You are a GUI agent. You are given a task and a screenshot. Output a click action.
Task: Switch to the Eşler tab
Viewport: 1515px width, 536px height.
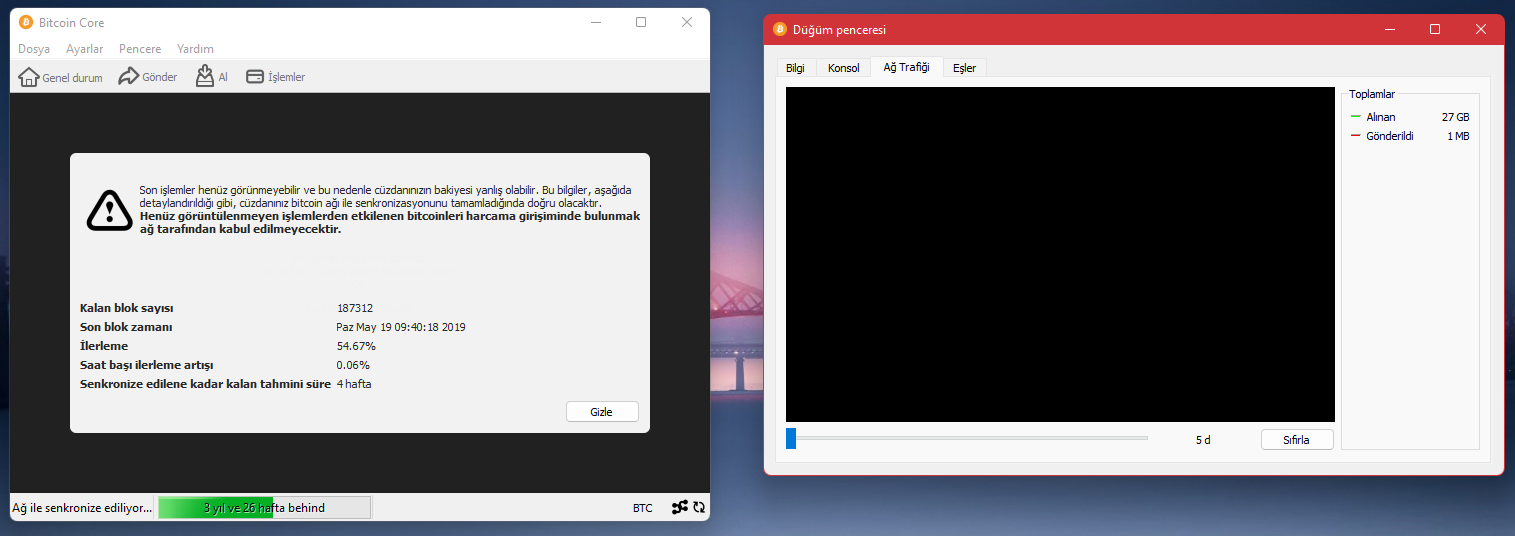(x=964, y=68)
